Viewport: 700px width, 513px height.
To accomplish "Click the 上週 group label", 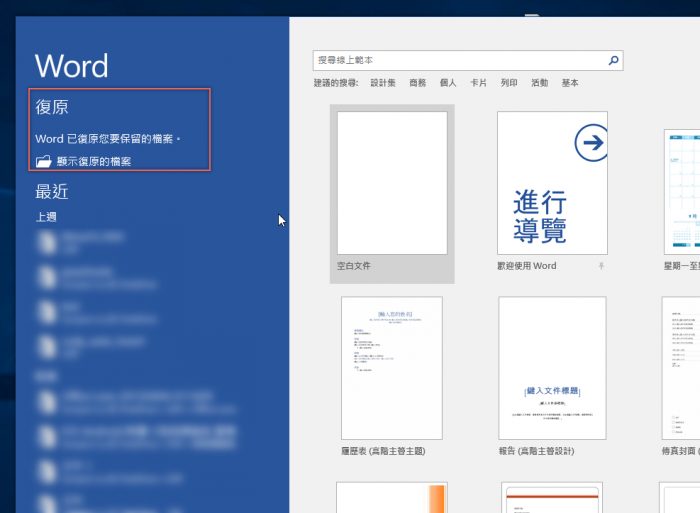I will [46, 217].
